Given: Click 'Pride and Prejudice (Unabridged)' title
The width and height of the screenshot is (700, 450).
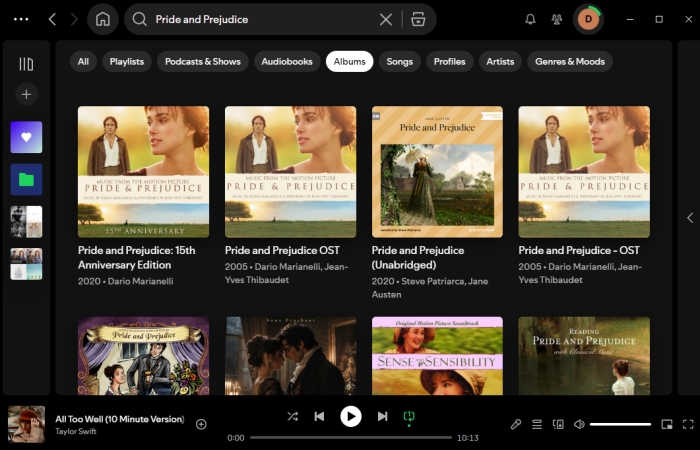Looking at the screenshot, I should click(x=418, y=258).
